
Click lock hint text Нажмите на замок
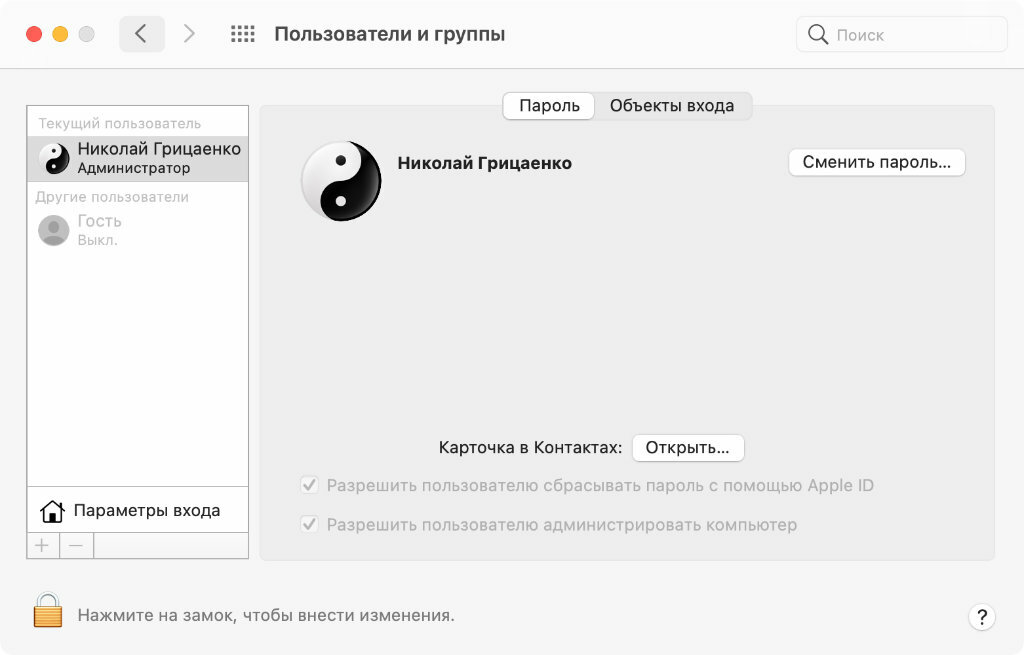(266, 615)
